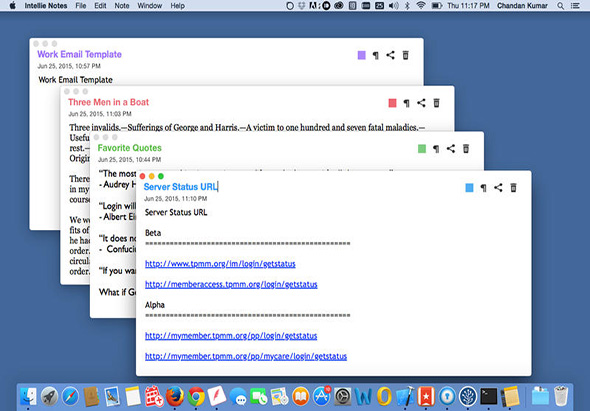
Task: Share the Work Email Template note
Action: (391, 55)
